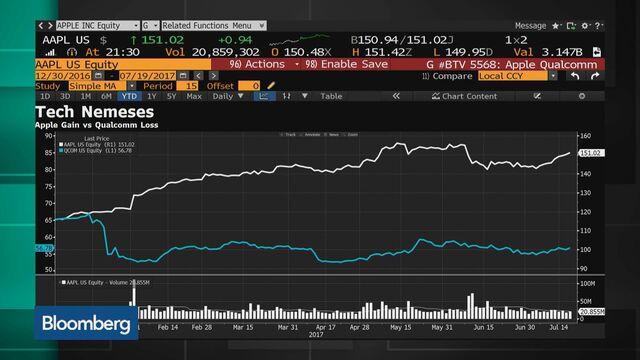
Task: Open the document export icon beside Val
Action: tap(597, 52)
